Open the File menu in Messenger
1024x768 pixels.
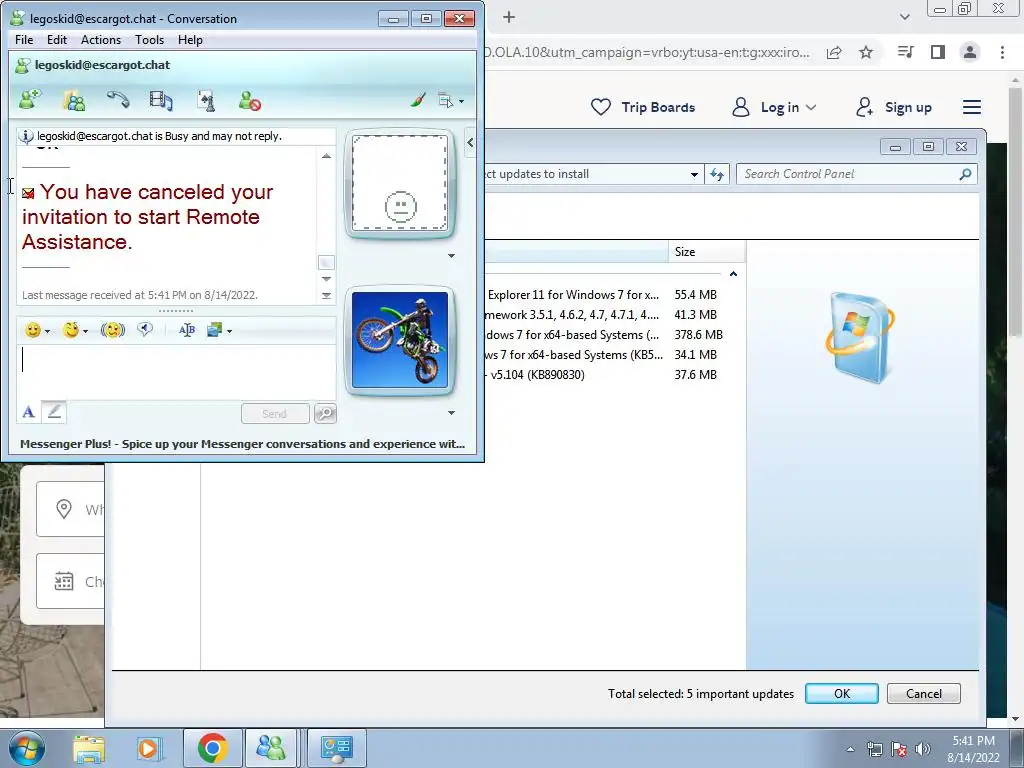pos(24,40)
